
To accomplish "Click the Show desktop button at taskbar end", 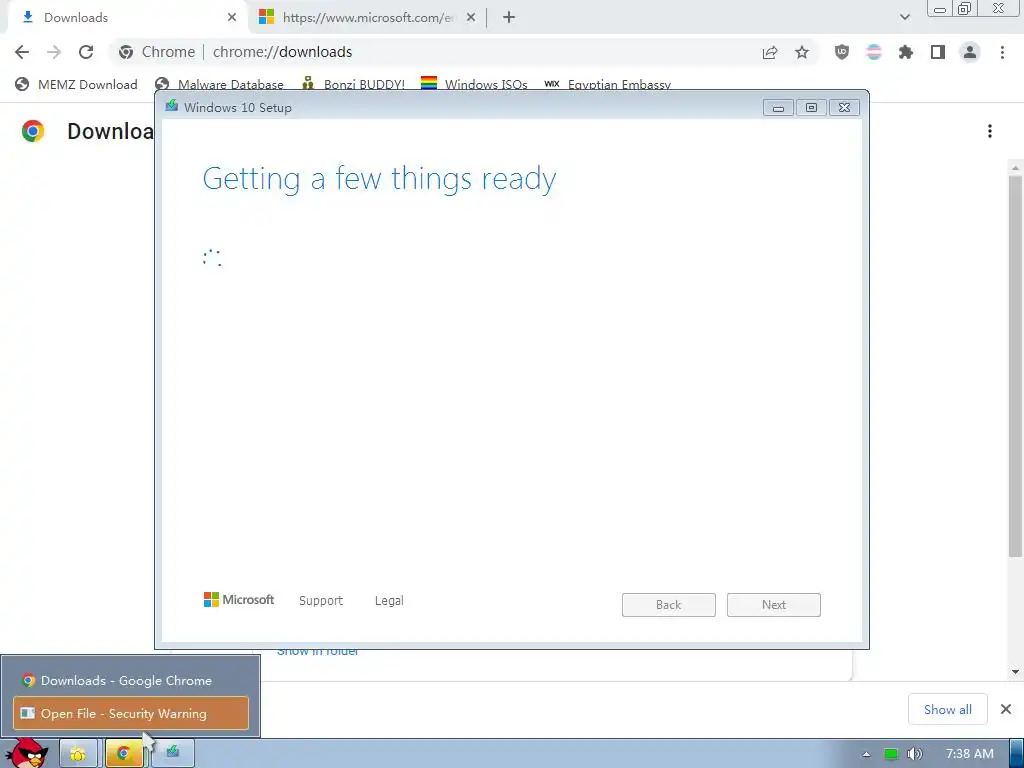I will 1017,754.
